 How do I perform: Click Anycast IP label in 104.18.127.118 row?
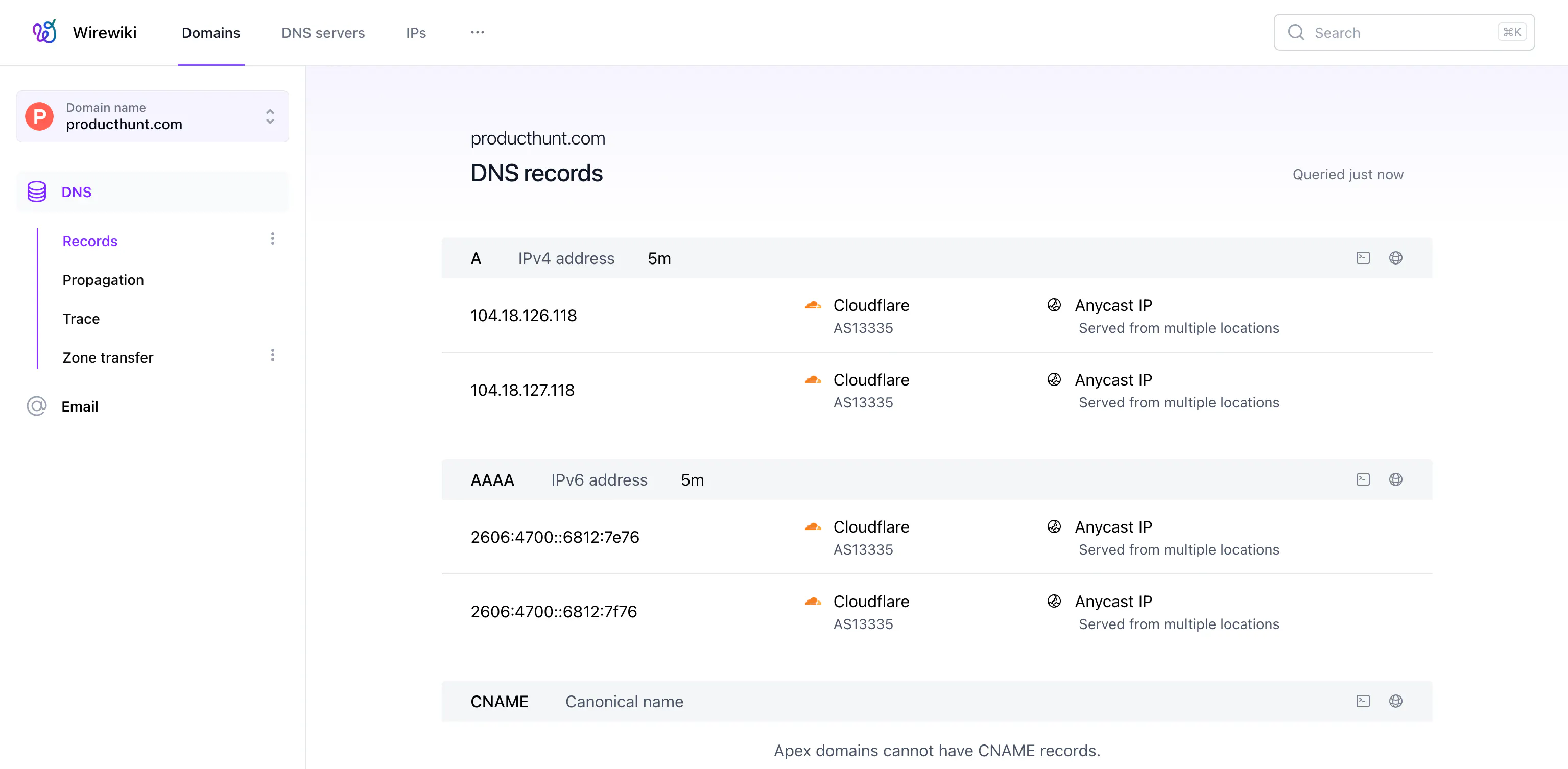tap(1113, 379)
